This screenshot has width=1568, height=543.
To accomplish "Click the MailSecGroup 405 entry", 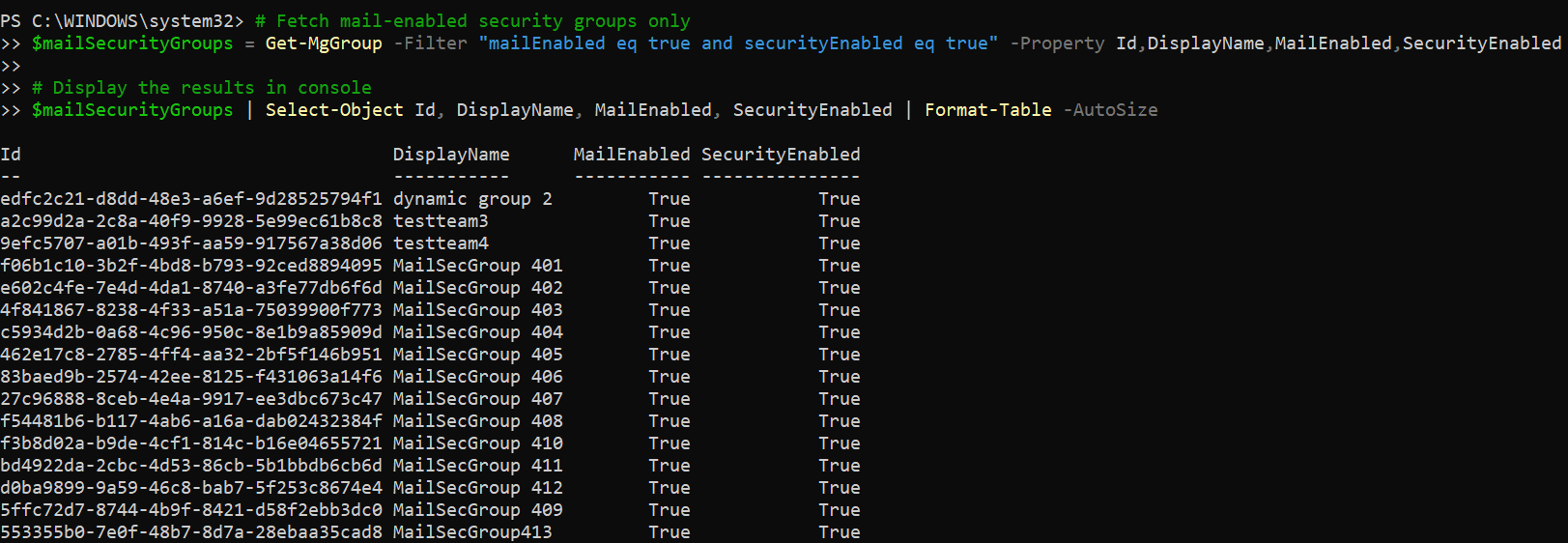I will pos(477,355).
